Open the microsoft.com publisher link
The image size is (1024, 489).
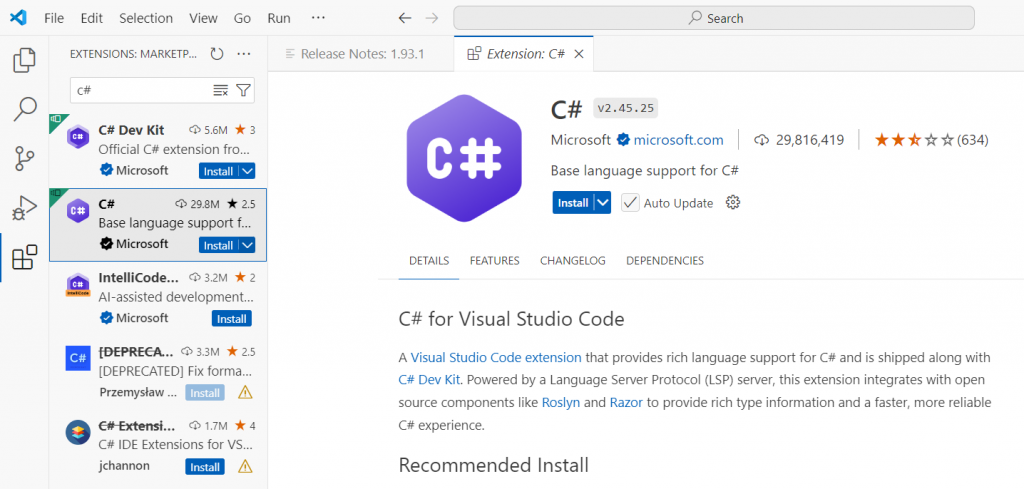tap(678, 140)
